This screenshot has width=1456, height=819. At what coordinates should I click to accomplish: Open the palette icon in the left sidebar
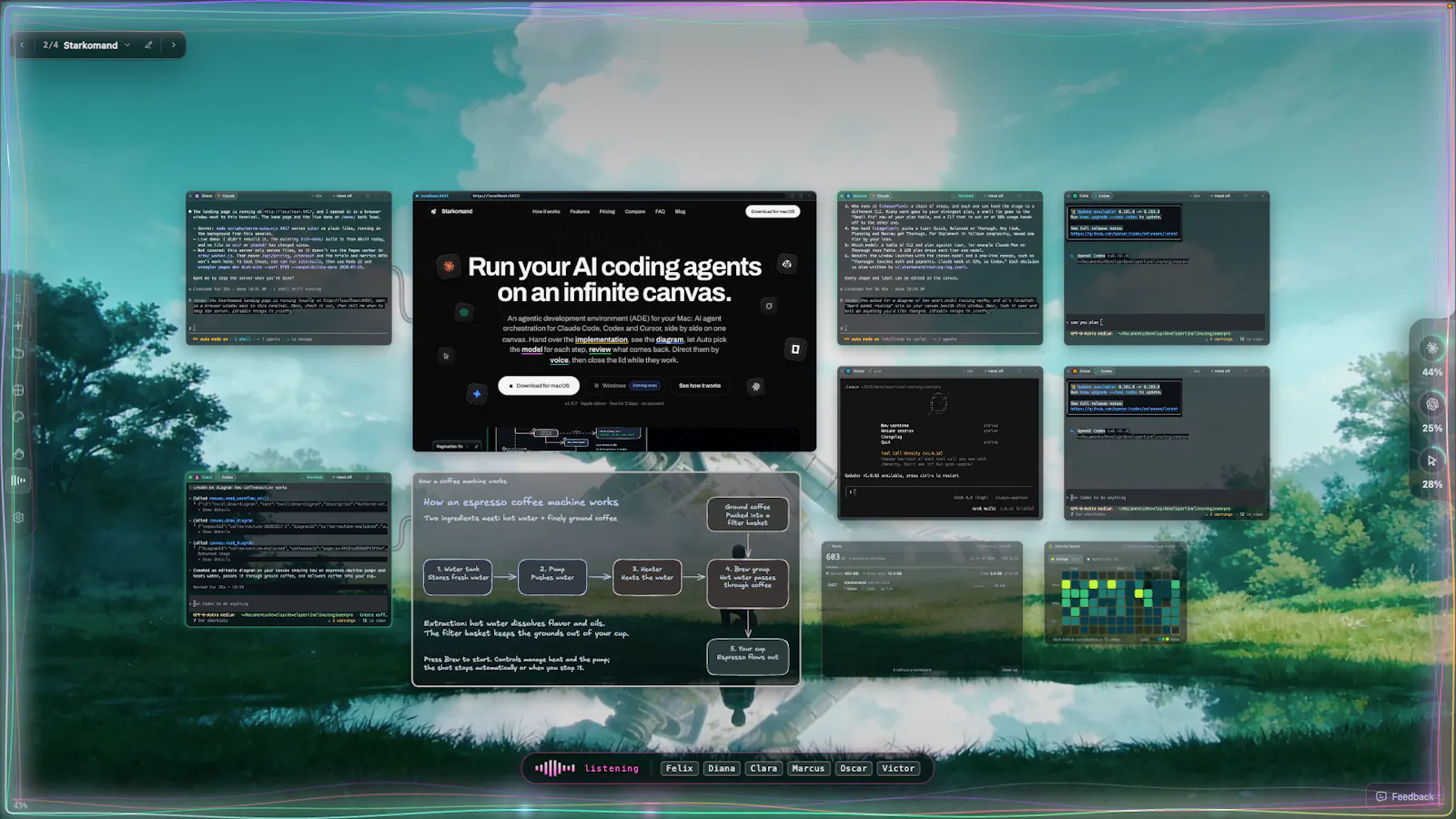[18, 417]
